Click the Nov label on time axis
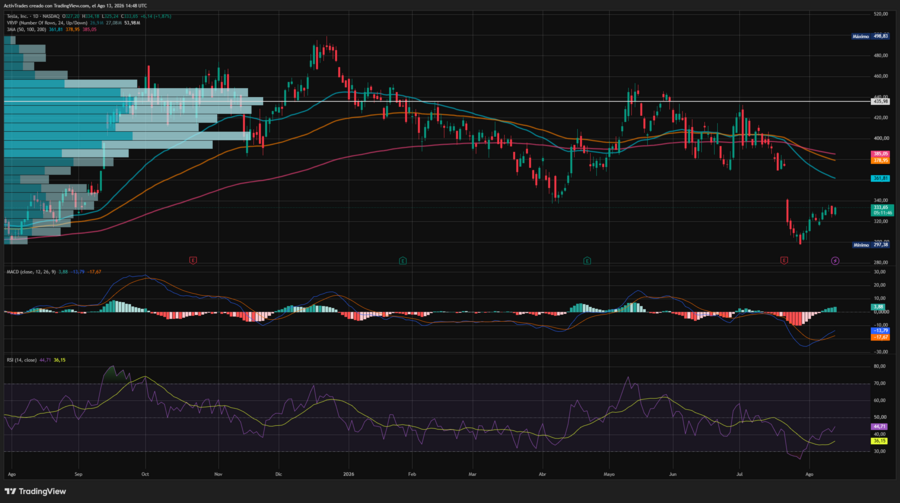 [218, 474]
